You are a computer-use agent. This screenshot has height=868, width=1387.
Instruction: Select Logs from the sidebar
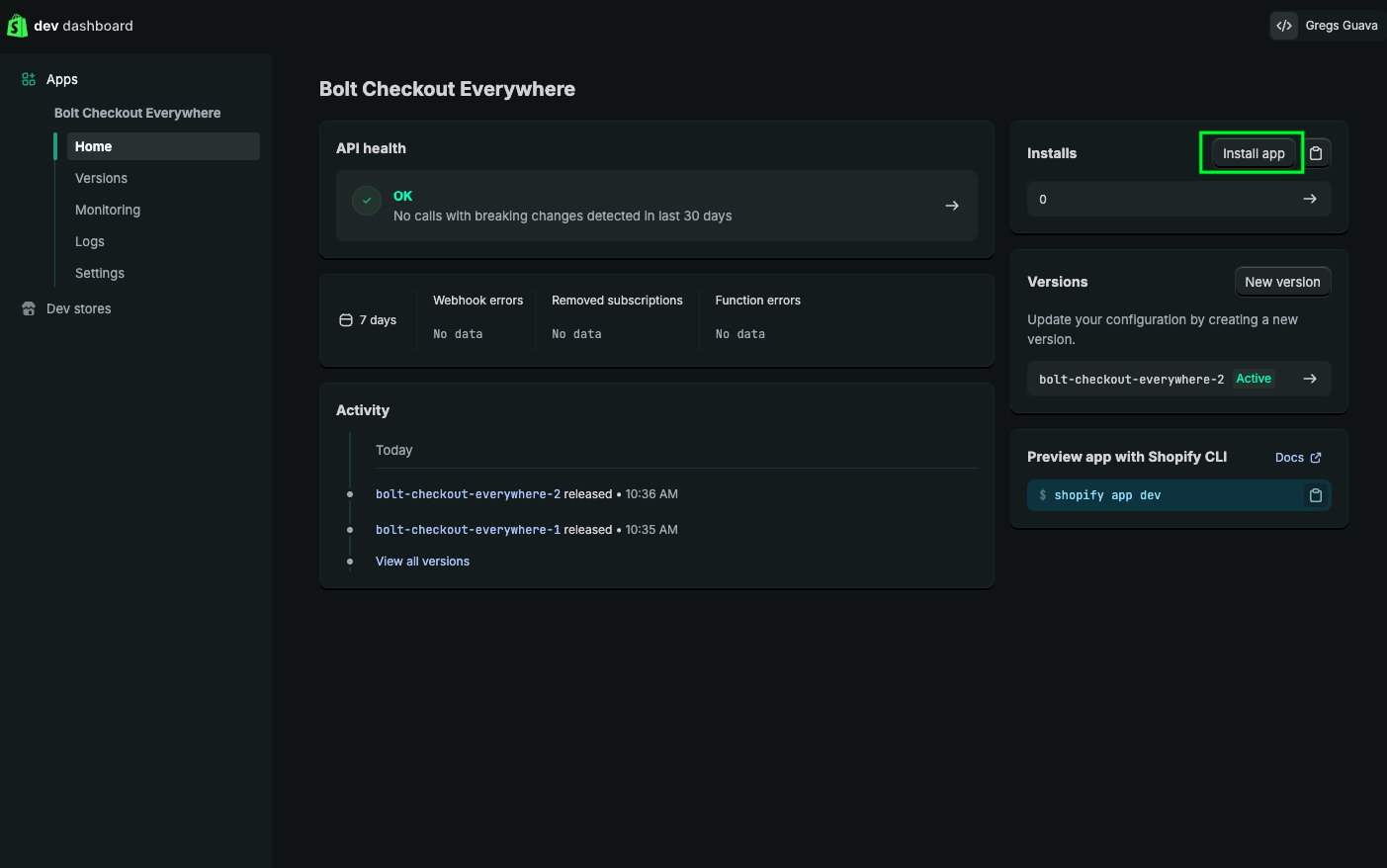click(90, 241)
